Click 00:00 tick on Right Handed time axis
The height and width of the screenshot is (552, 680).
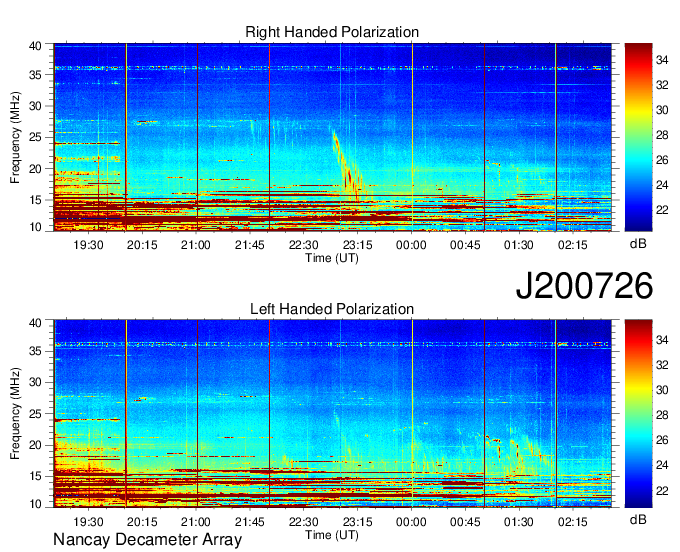click(x=411, y=245)
